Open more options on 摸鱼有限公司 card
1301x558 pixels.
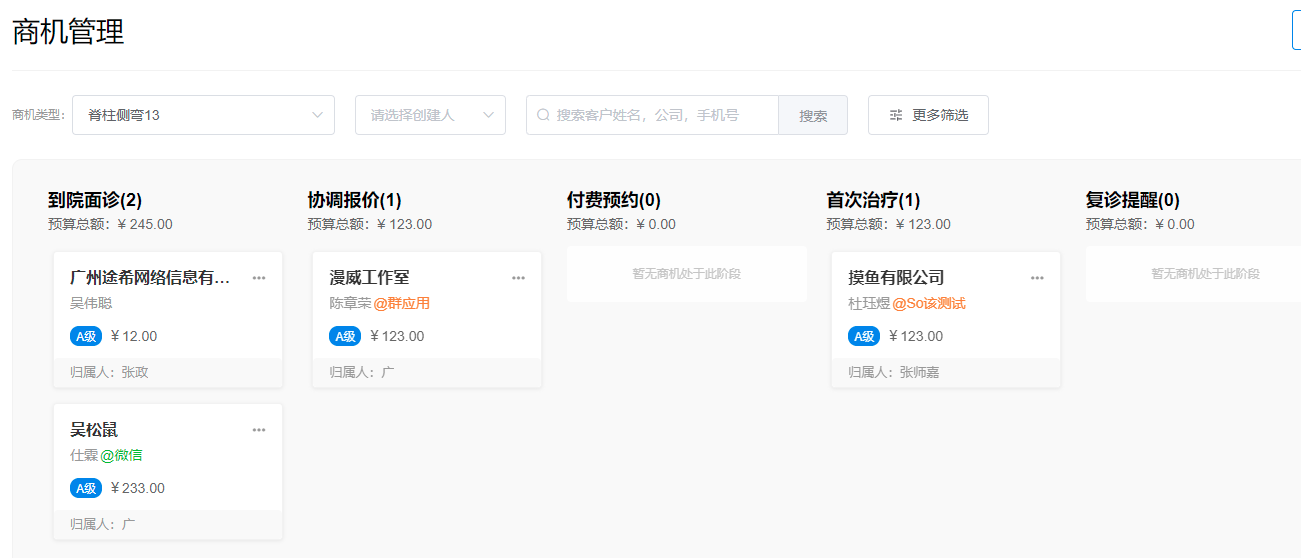[x=1037, y=278]
